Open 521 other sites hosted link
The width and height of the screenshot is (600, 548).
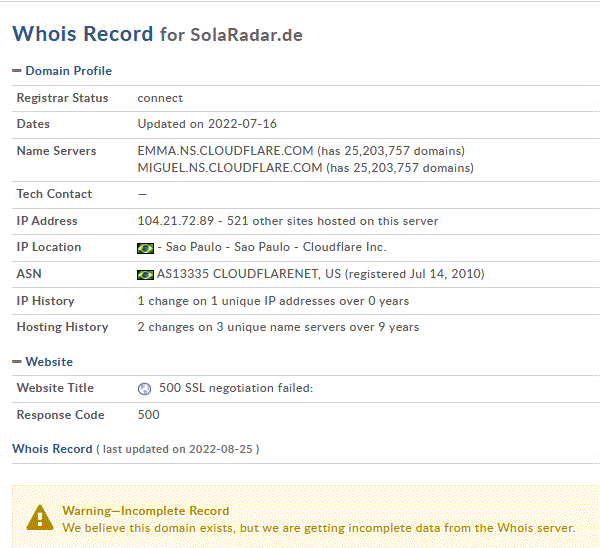pos(333,221)
